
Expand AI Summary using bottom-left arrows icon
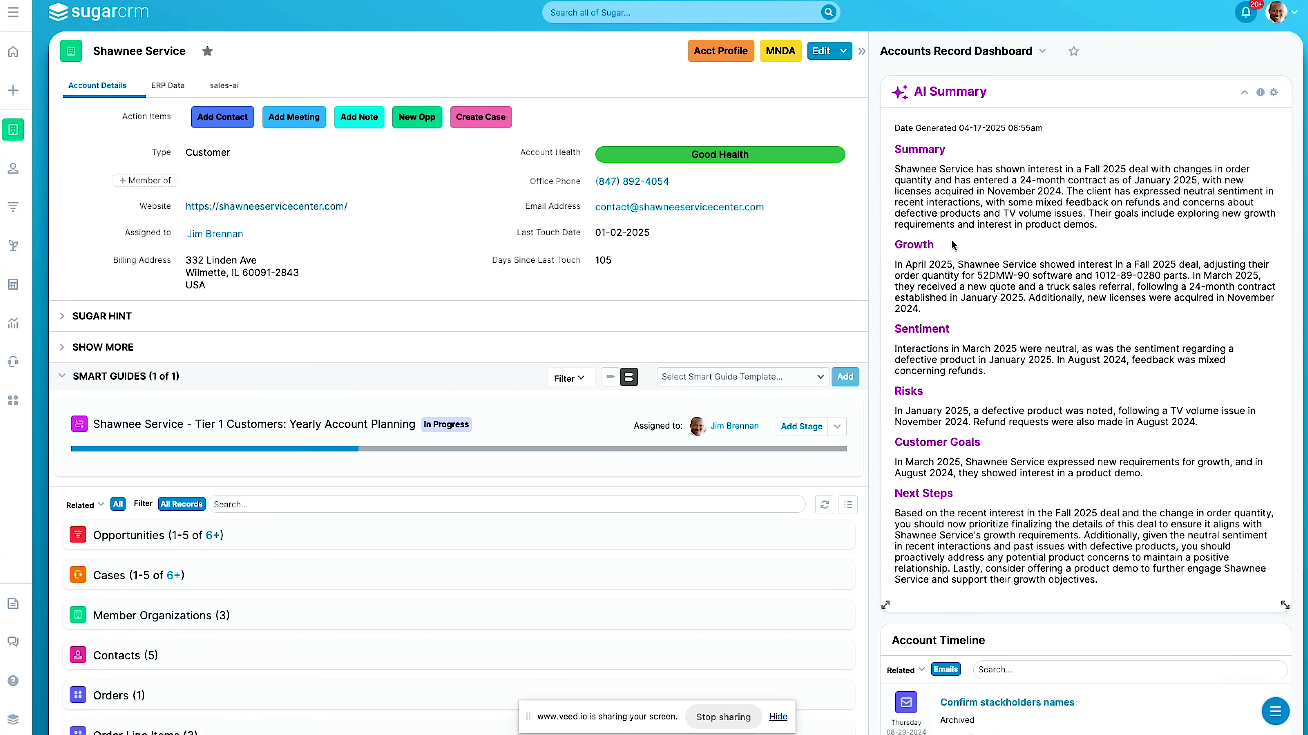click(885, 605)
